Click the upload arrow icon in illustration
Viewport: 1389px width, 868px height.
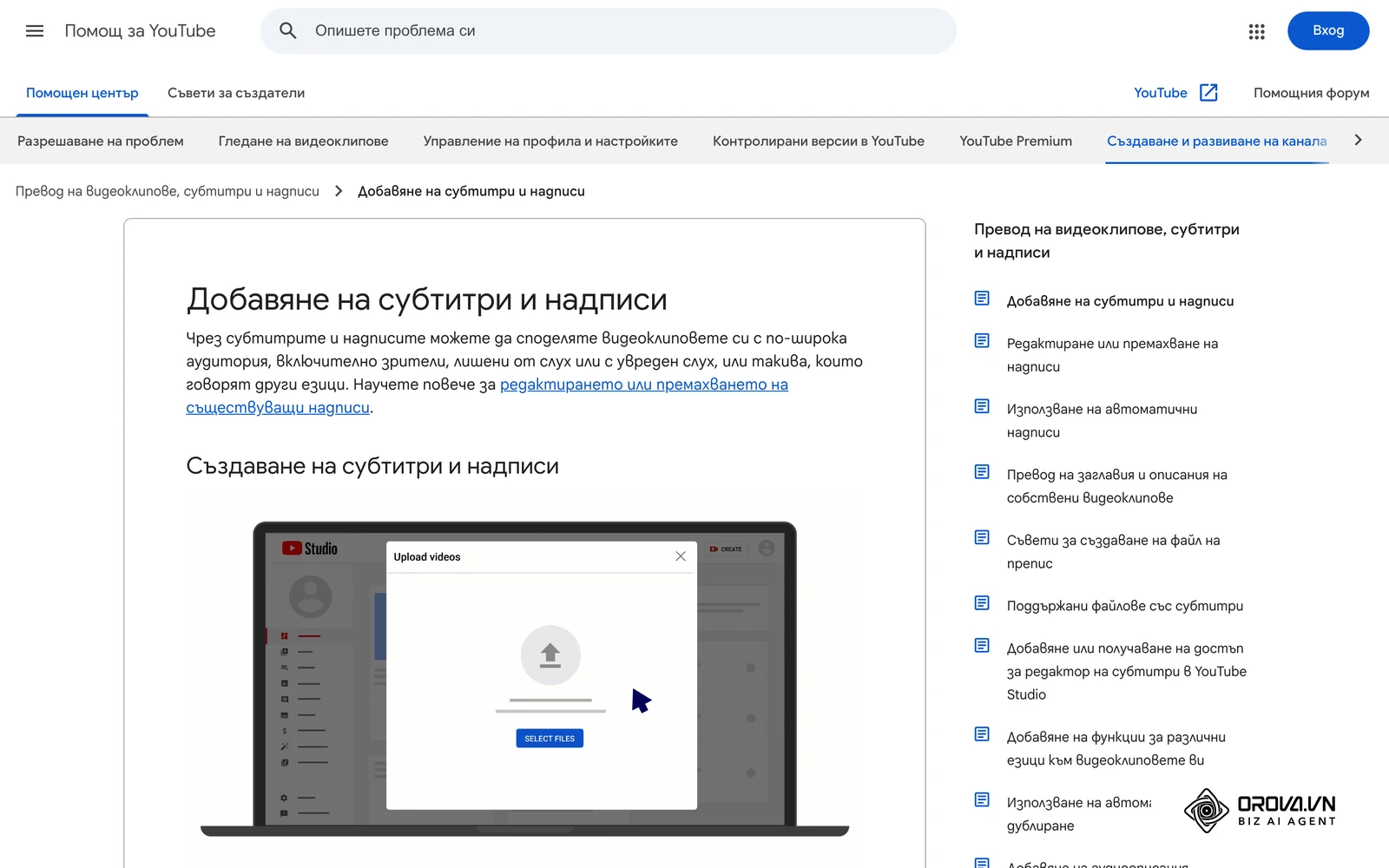[x=550, y=655]
